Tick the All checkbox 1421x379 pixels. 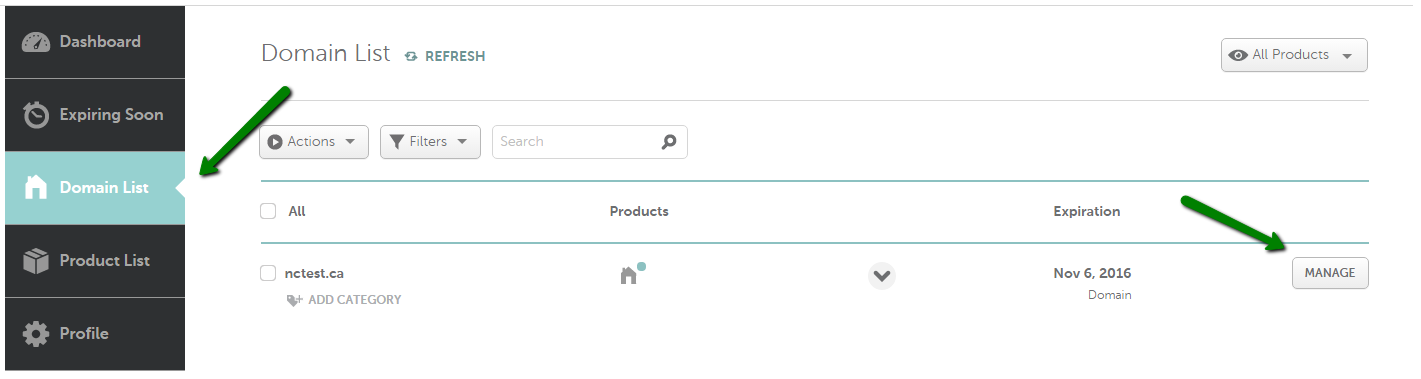(x=268, y=211)
